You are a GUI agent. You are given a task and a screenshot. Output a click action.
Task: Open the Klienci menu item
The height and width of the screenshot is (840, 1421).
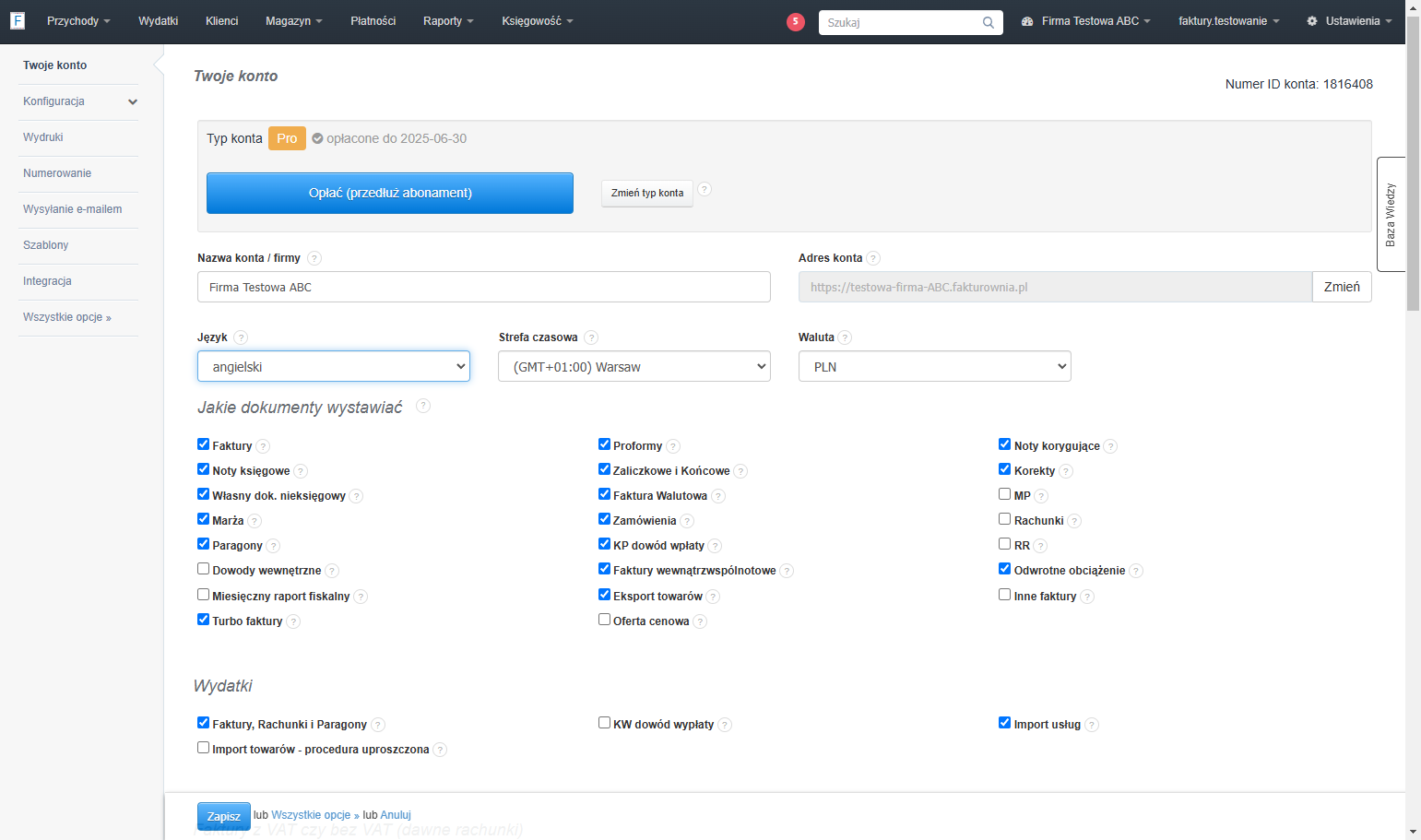click(222, 21)
